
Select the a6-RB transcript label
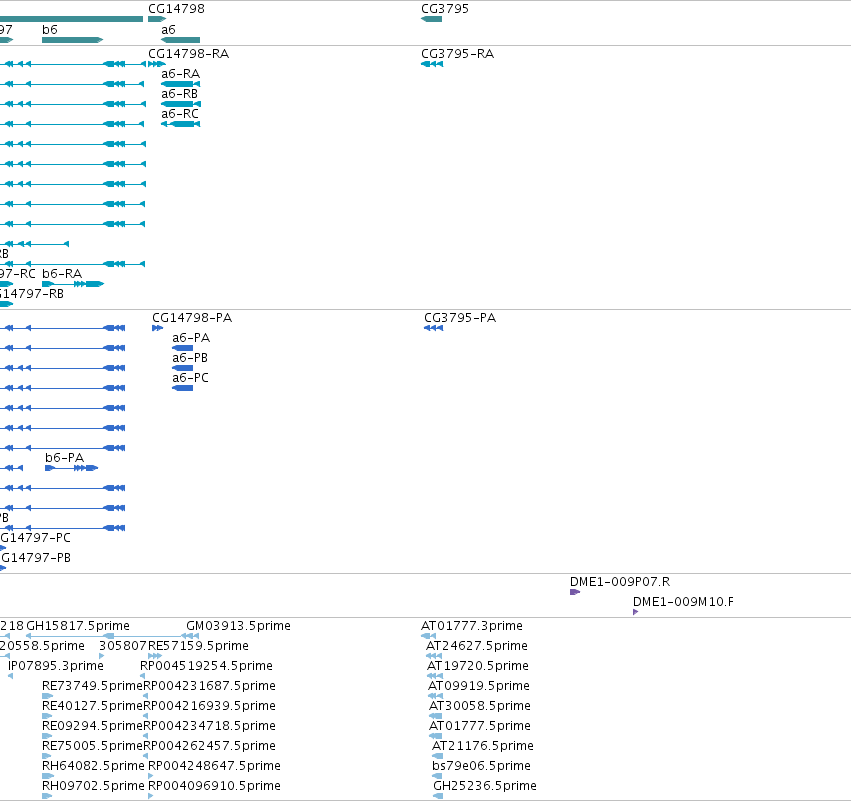point(180,94)
